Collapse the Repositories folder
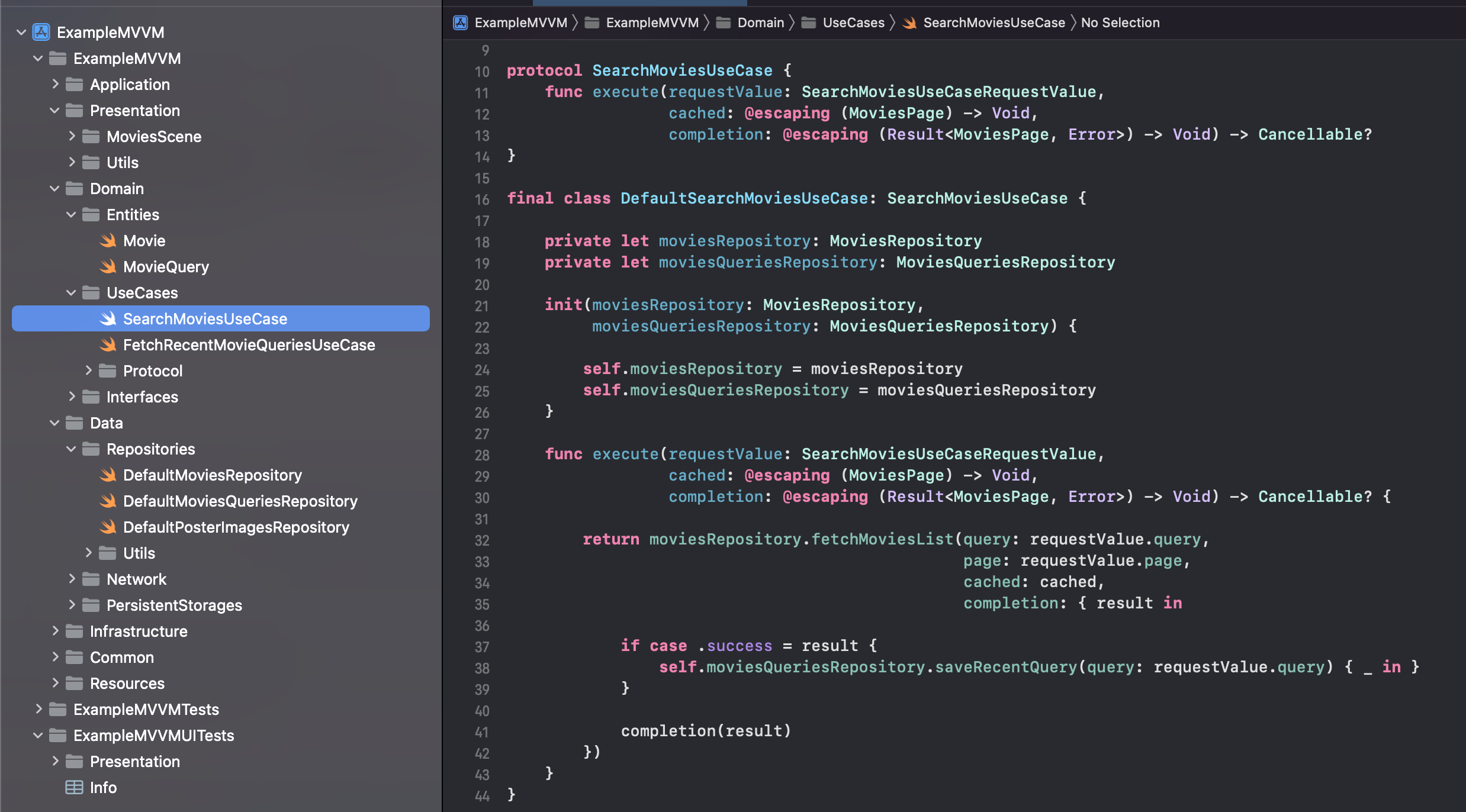Image resolution: width=1466 pixels, height=812 pixels. pos(72,449)
